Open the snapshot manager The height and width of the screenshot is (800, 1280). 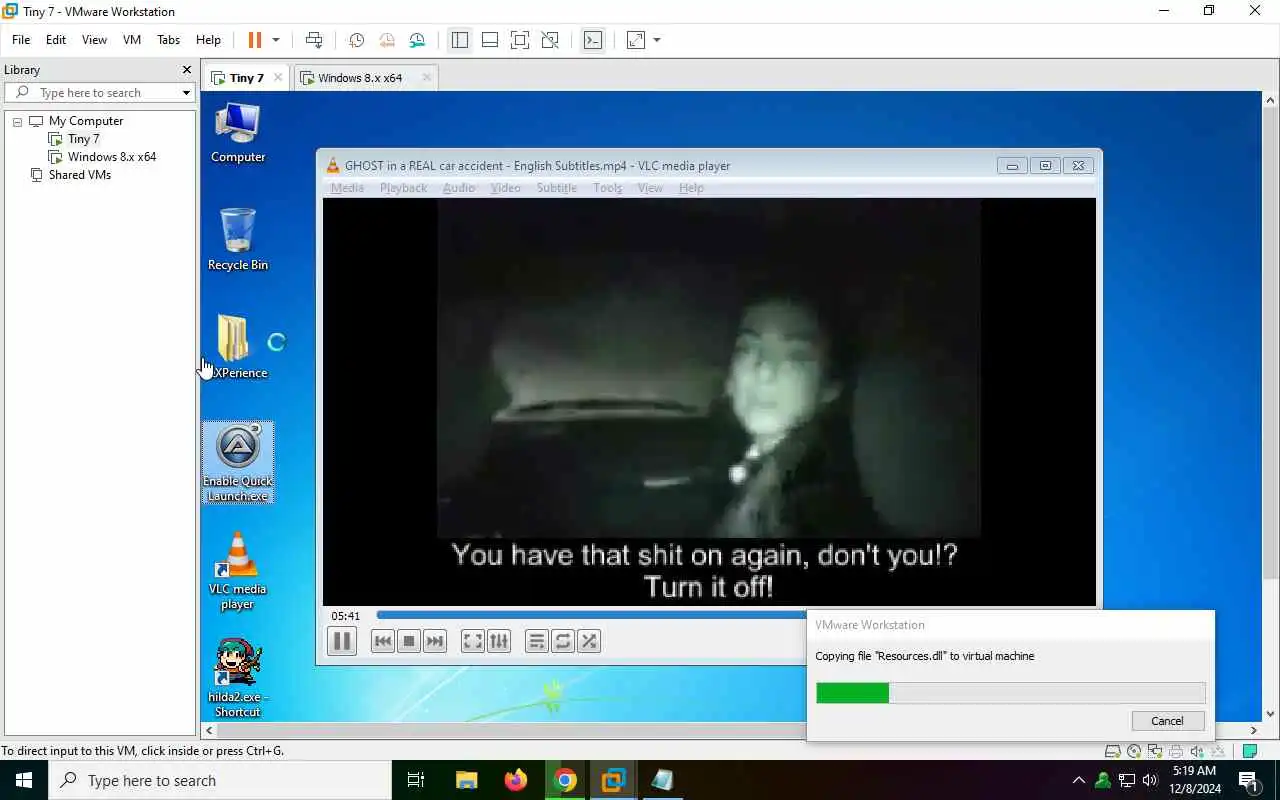417,40
